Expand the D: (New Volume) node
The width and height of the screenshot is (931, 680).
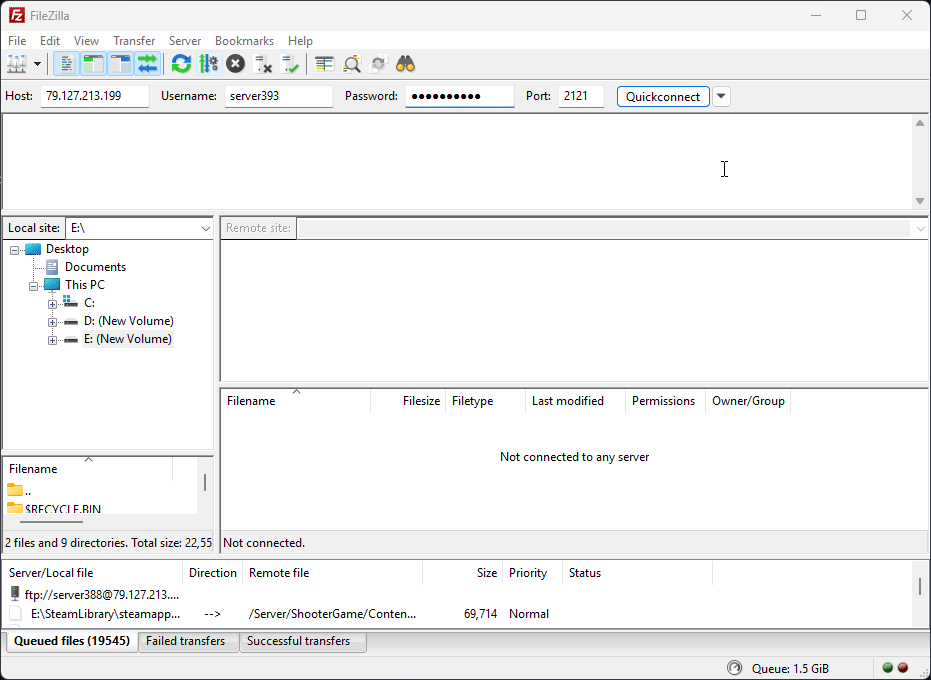coord(53,322)
